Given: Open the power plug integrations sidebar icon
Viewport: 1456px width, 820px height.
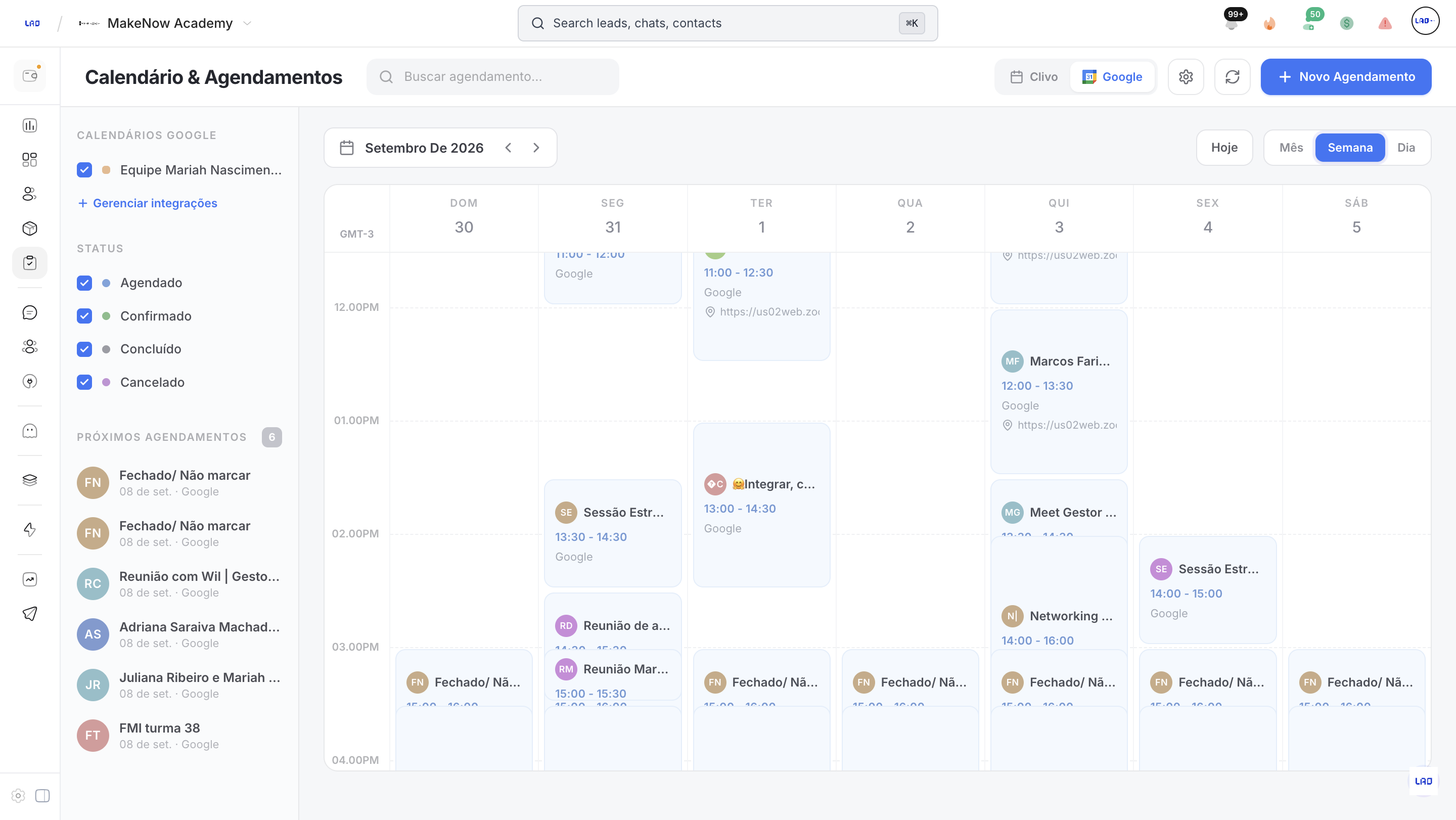Looking at the screenshot, I should pyautogui.click(x=30, y=382).
